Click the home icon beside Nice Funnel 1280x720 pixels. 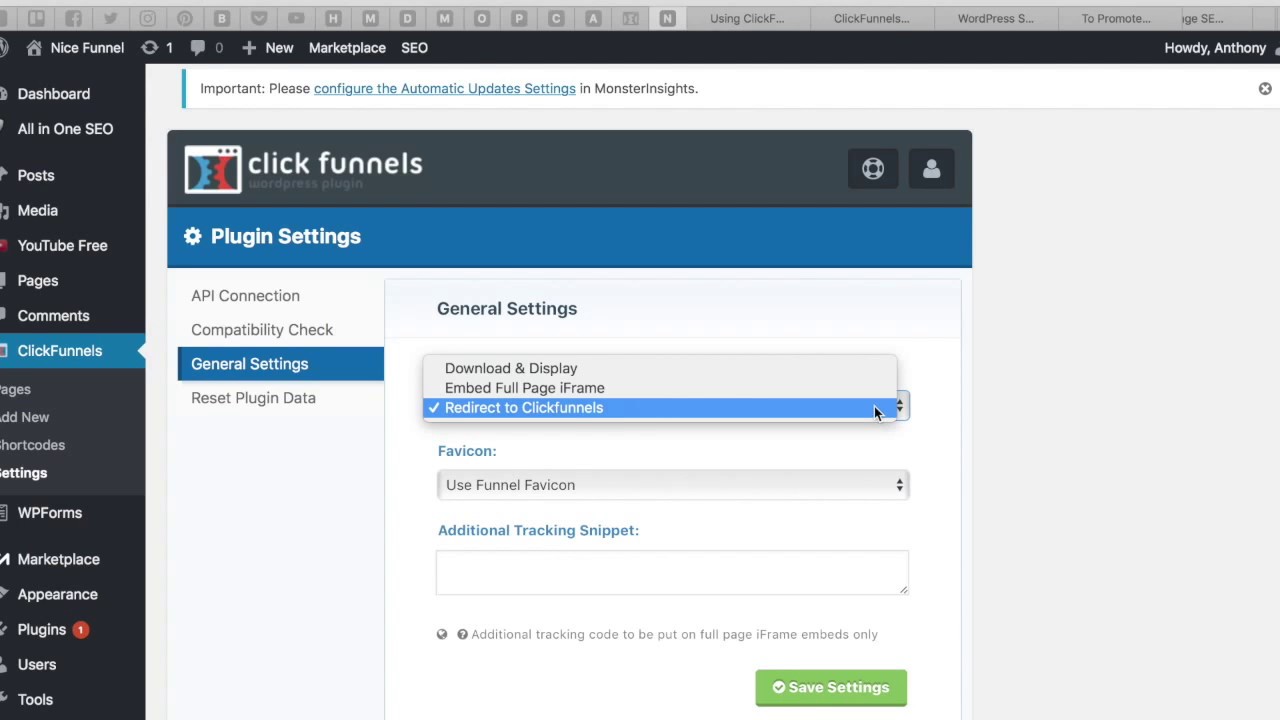click(34, 48)
